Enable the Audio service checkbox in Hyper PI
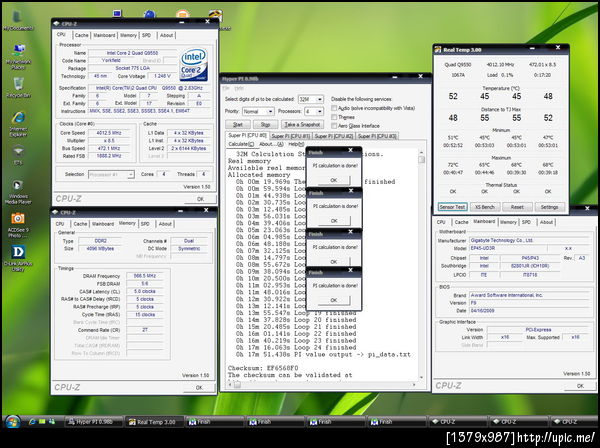The width and height of the screenshot is (600, 448). click(334, 108)
